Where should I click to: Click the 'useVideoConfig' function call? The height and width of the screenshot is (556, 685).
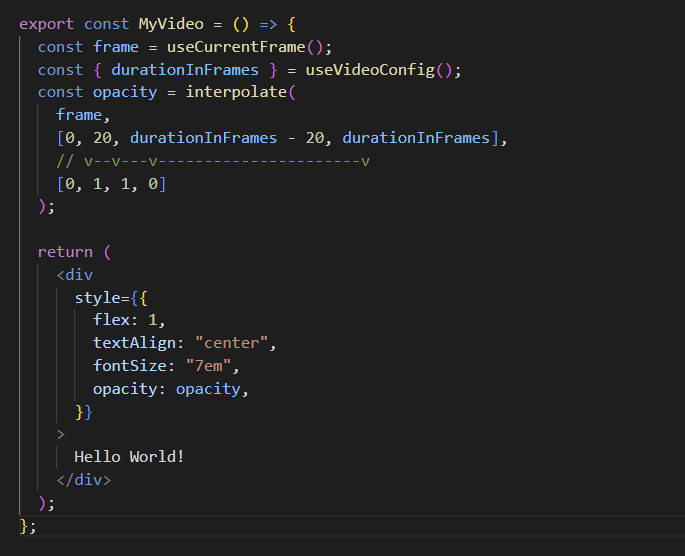[x=370, y=70]
